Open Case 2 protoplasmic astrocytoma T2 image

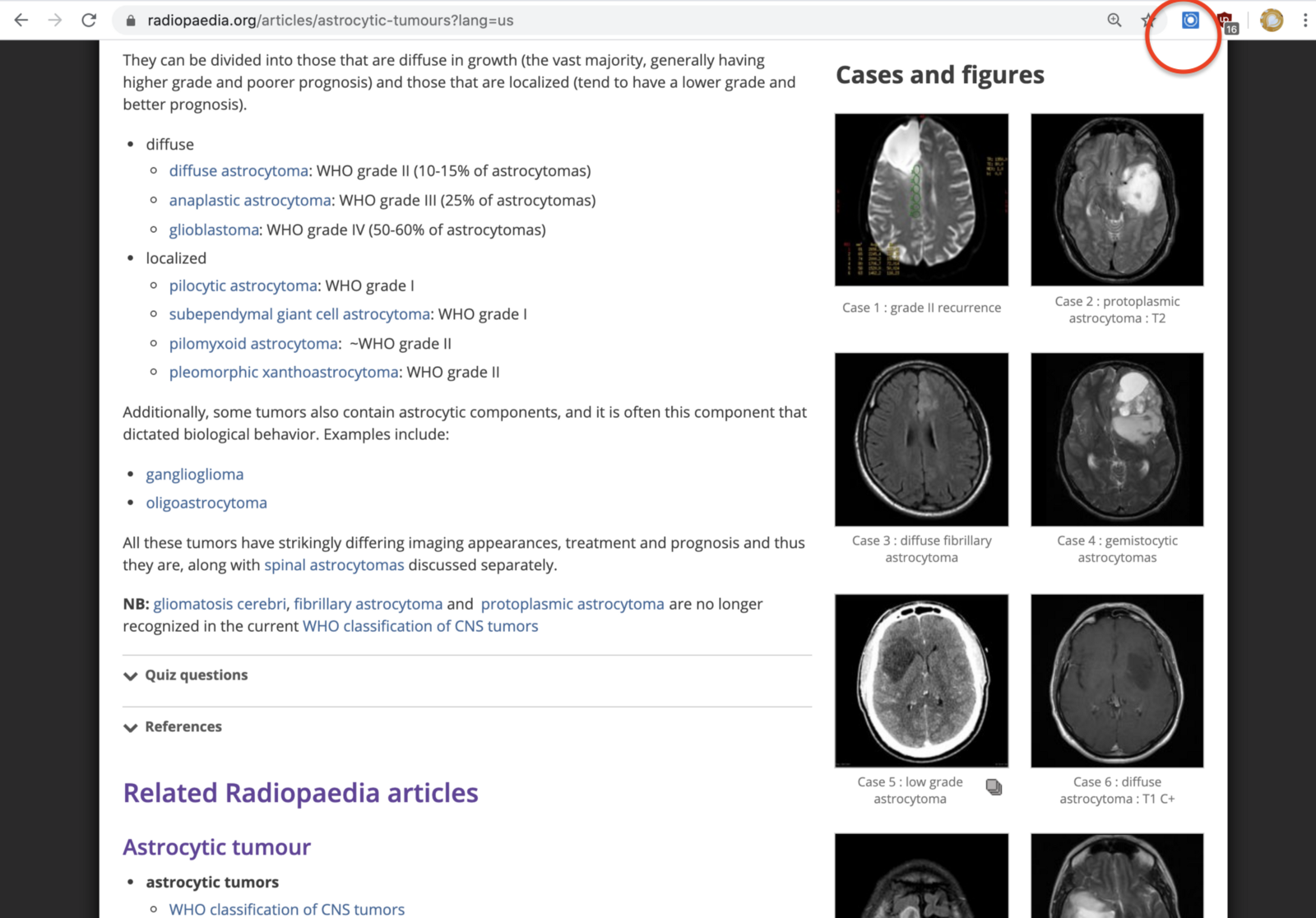(x=1117, y=200)
